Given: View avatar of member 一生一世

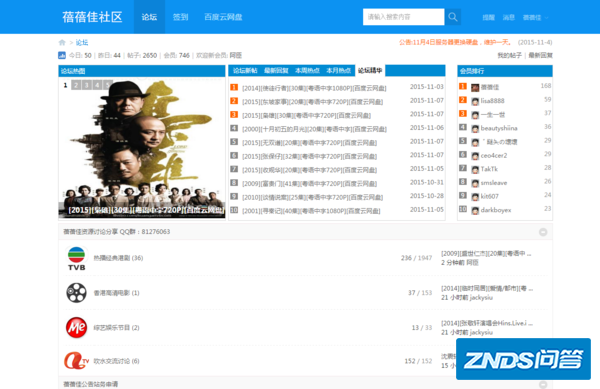Looking at the screenshot, I should 475,115.
